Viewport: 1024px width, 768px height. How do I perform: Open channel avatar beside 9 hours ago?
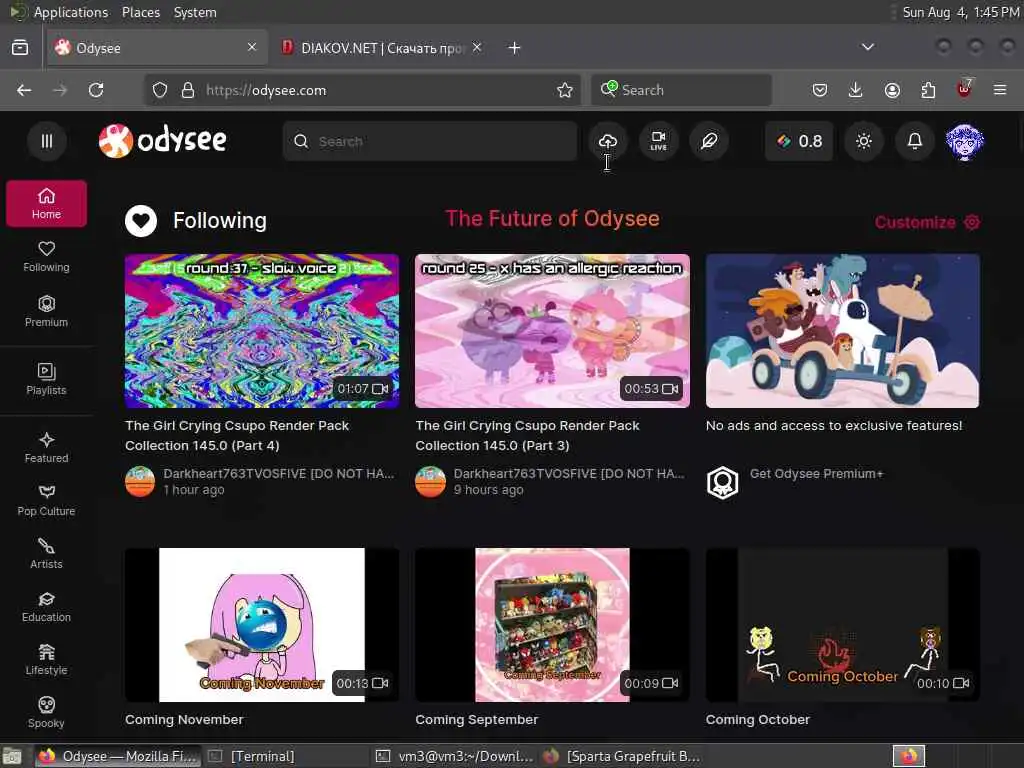430,482
